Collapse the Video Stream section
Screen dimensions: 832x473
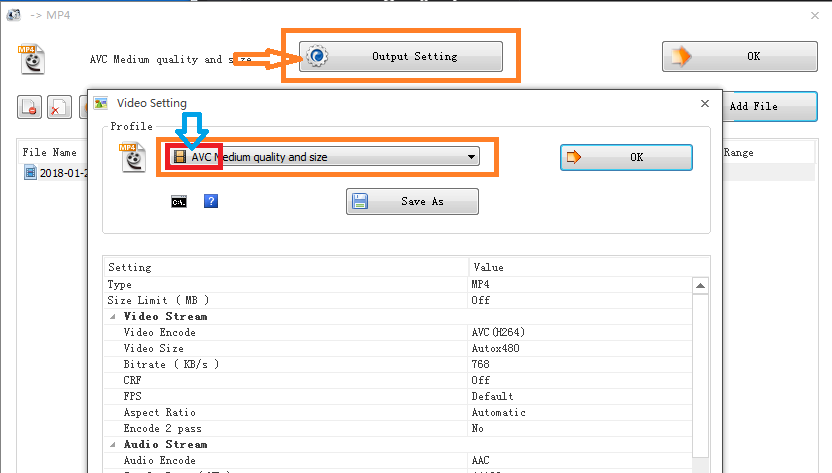coord(112,316)
